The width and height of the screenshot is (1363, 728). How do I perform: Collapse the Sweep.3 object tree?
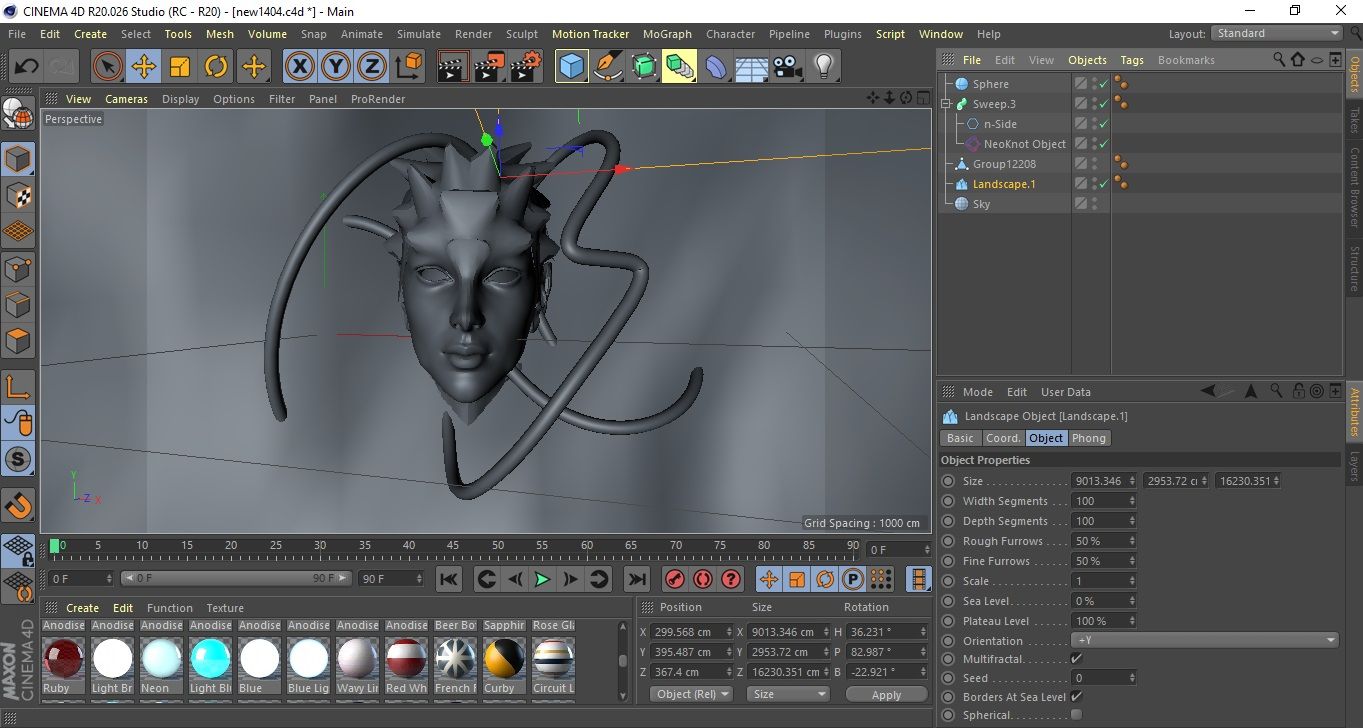coord(946,104)
